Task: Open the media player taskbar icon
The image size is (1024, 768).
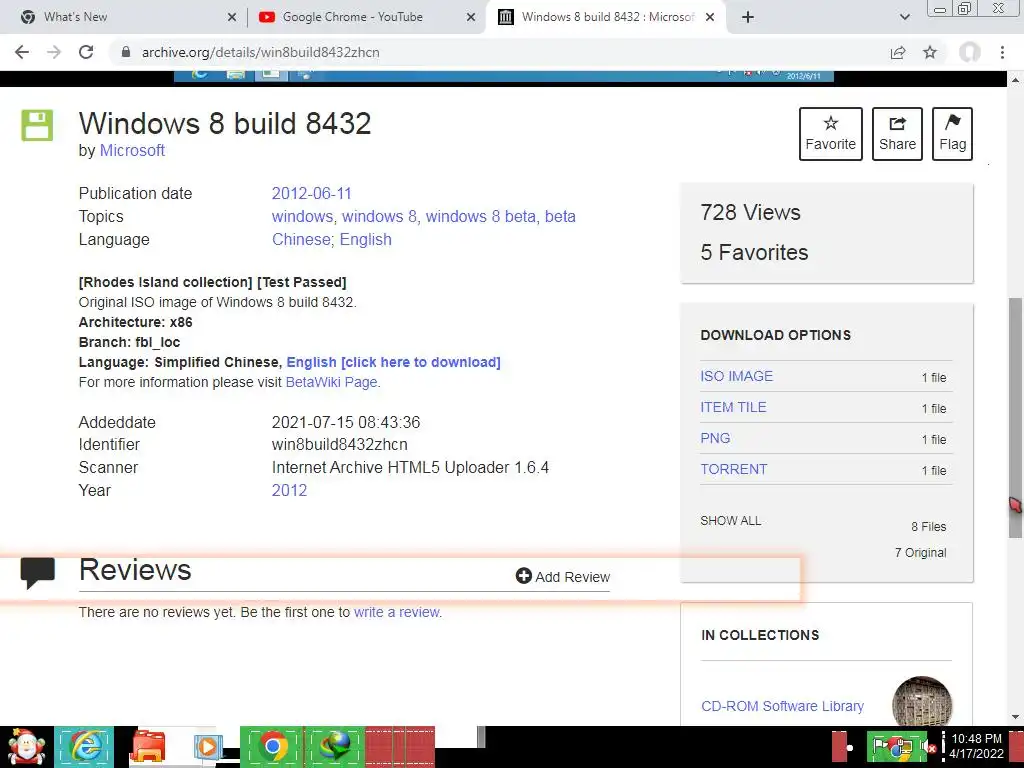Action: click(x=208, y=746)
